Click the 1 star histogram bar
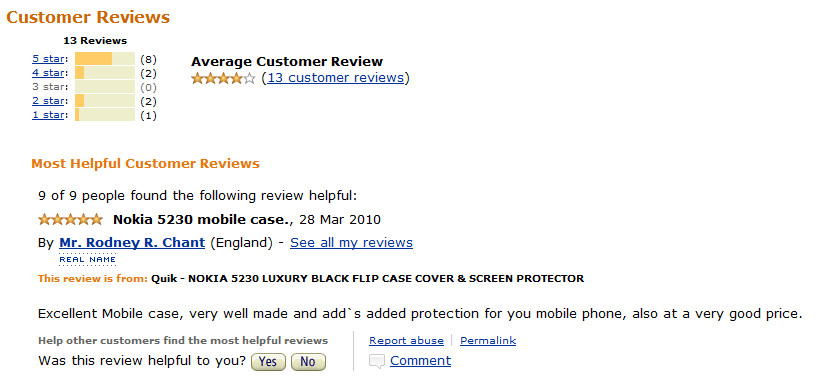The width and height of the screenshot is (828, 387). (x=105, y=115)
